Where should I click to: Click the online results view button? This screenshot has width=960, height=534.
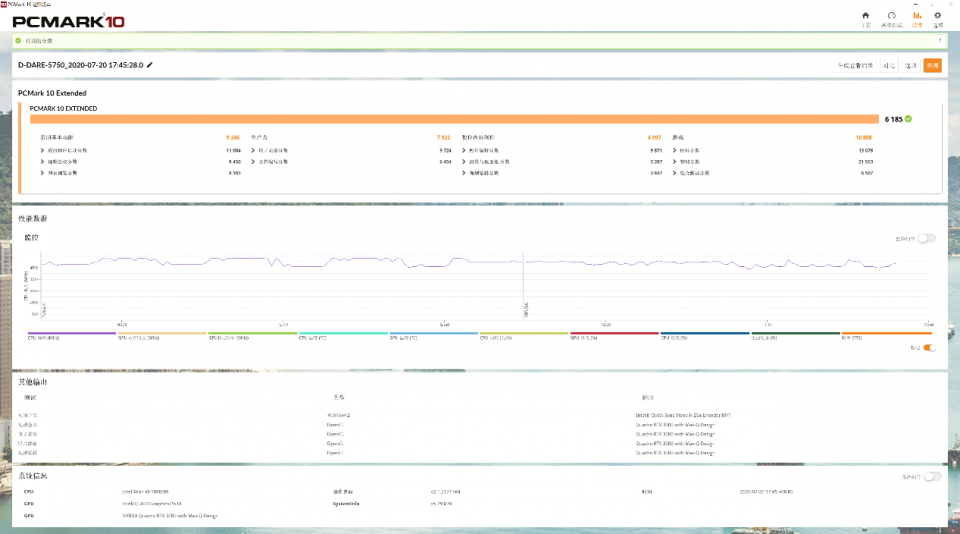point(855,65)
